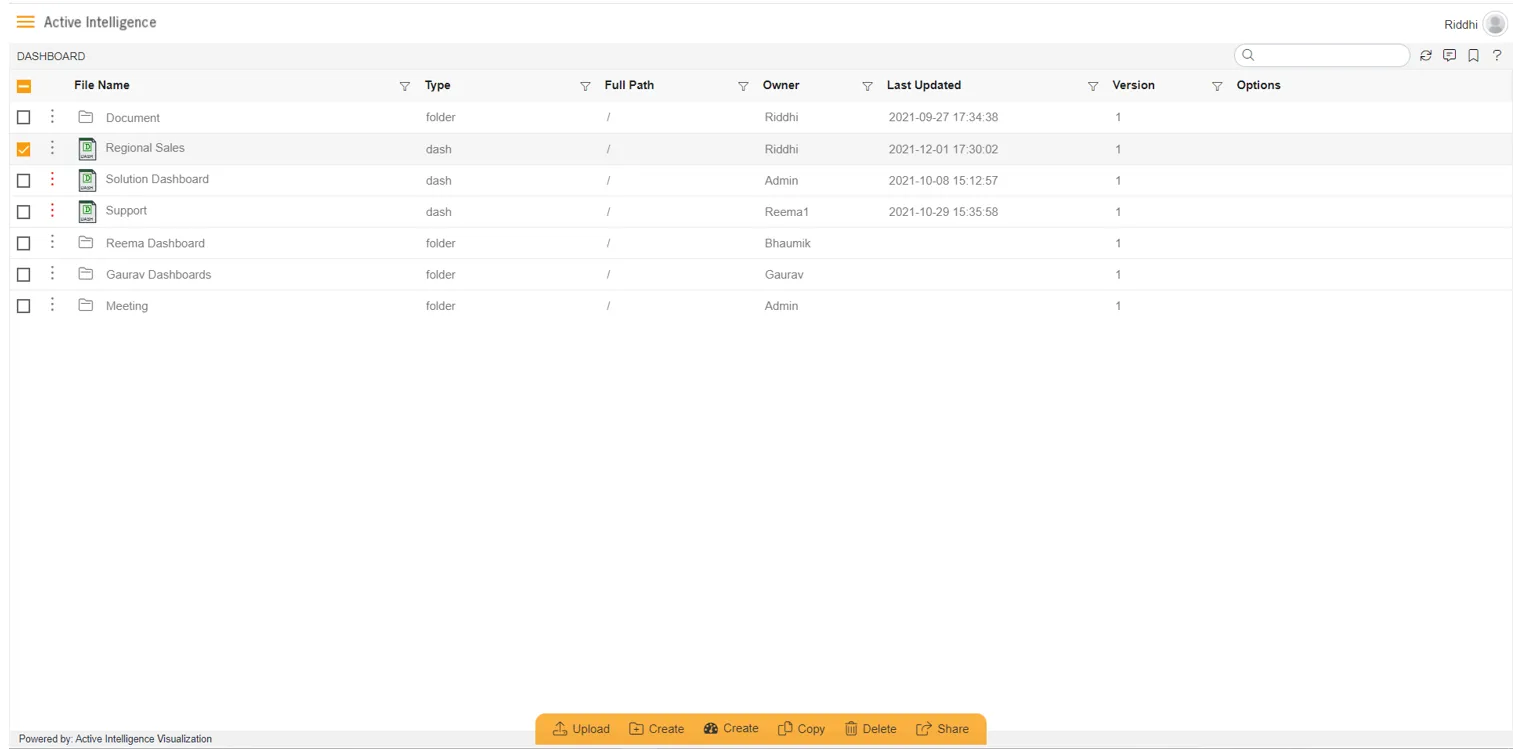Viewport: 1513px width, 749px height.
Task: Sort by the File Name header
Action: click(x=102, y=85)
